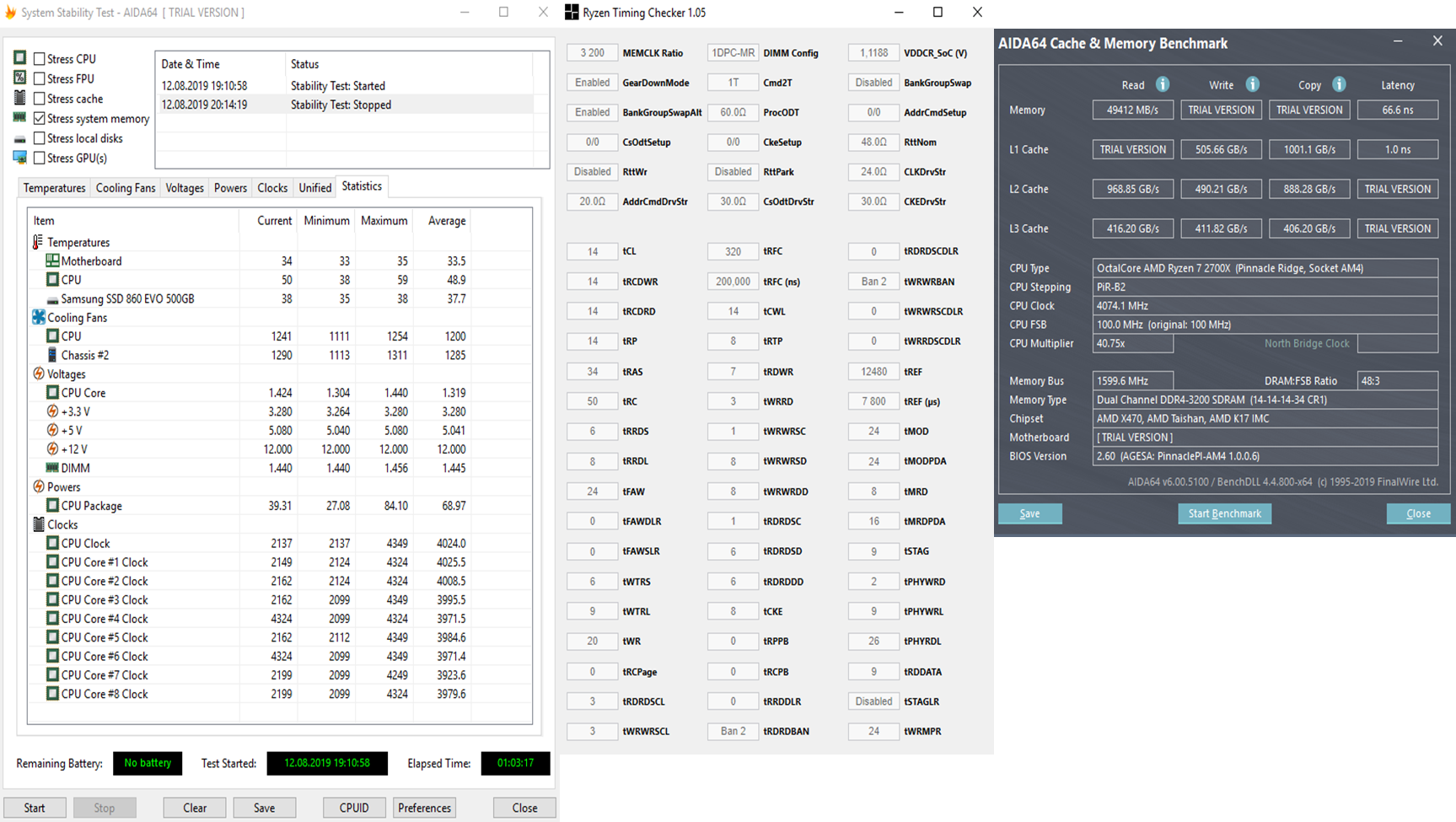The height and width of the screenshot is (822, 1456).
Task: Click the Voltages group icon
Action: (39, 373)
